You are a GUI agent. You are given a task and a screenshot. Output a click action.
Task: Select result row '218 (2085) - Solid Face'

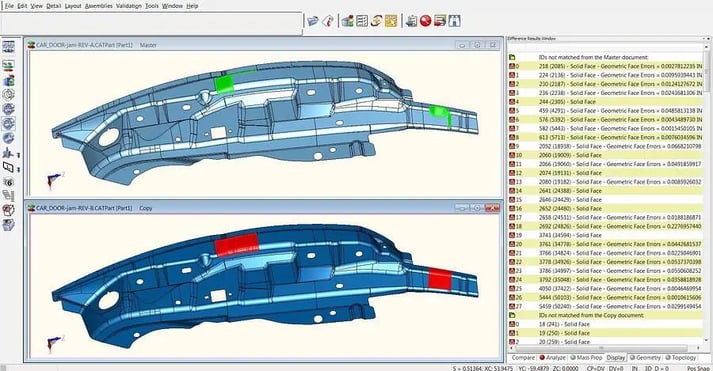click(x=606, y=66)
